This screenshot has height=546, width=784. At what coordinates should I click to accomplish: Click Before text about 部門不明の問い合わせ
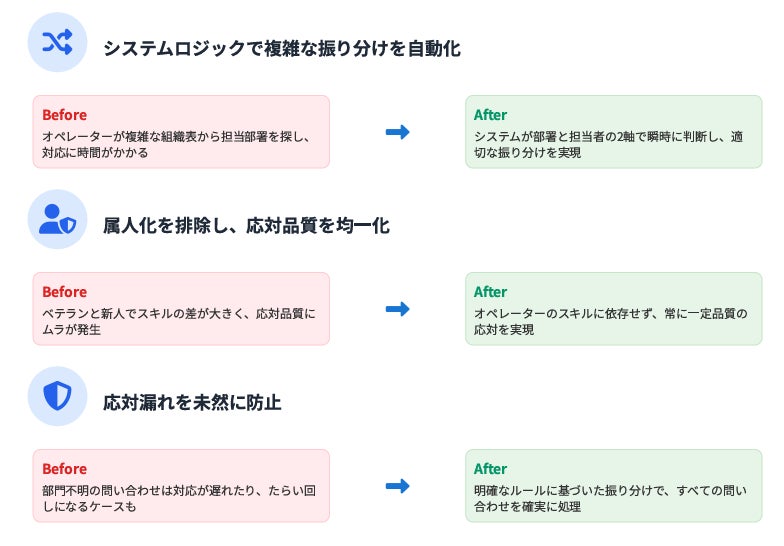(179, 498)
